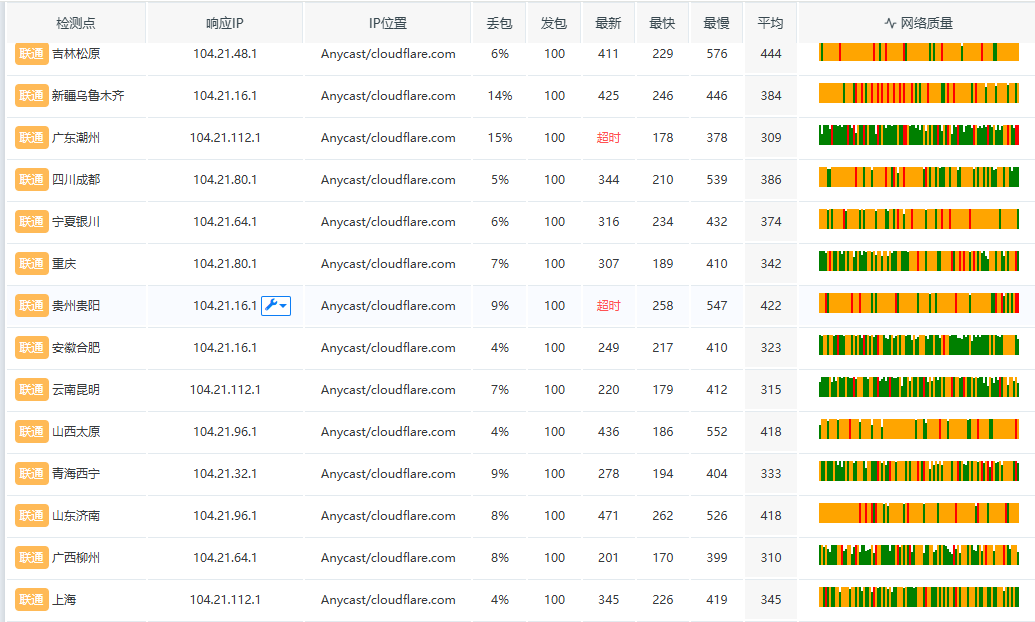This screenshot has height=622, width=1035.
Task: Click the 最慢 column header
Action: (x=716, y=23)
